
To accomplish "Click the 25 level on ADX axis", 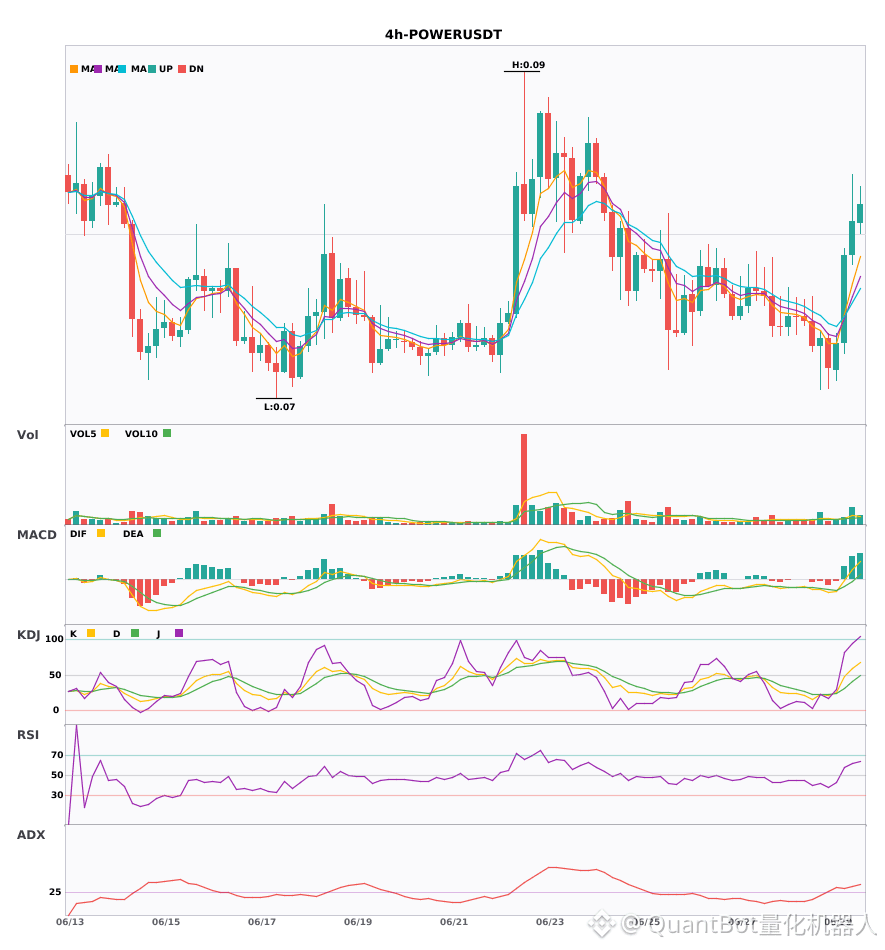I will pos(55,892).
